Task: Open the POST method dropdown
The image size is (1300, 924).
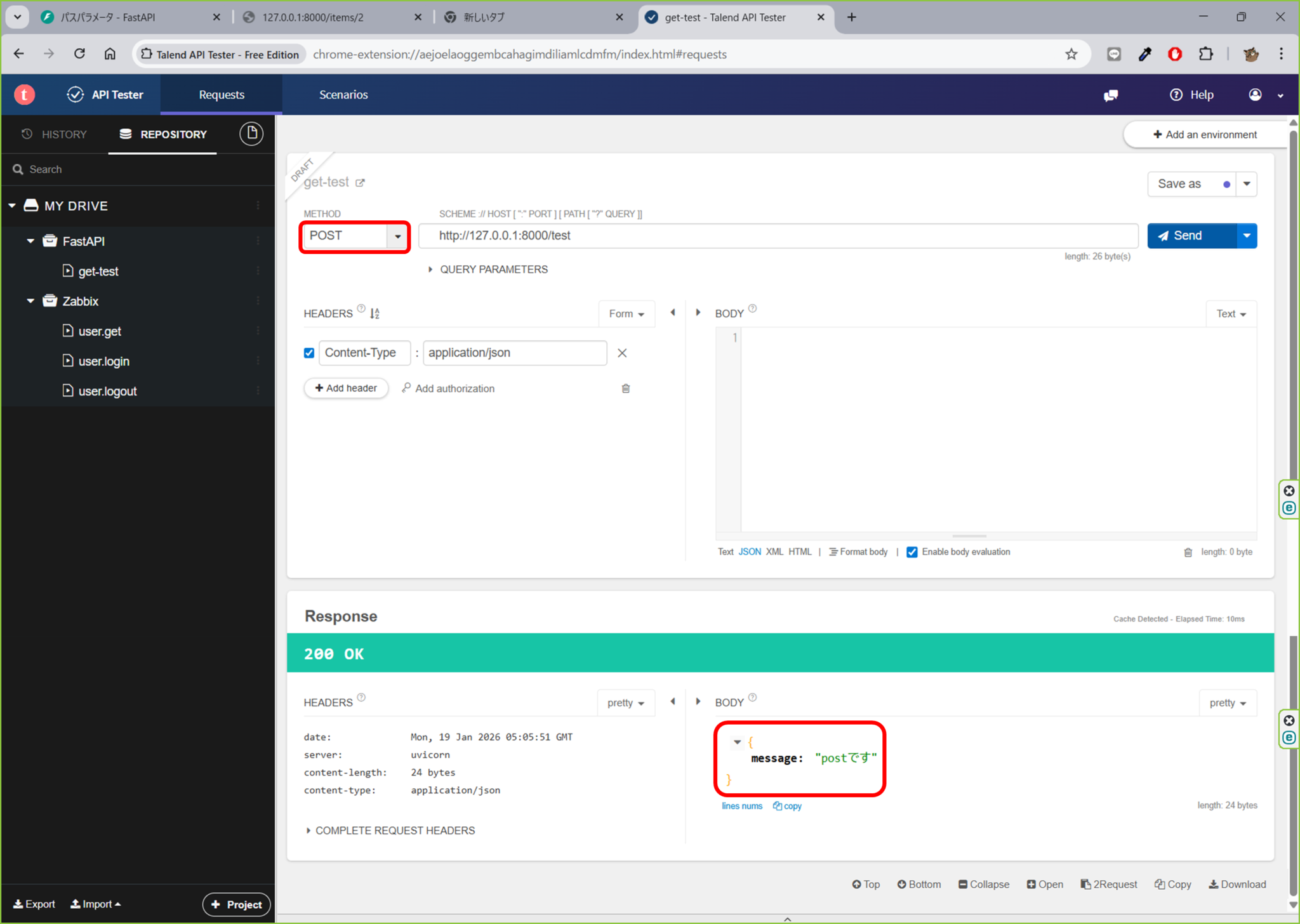Action: (x=398, y=236)
